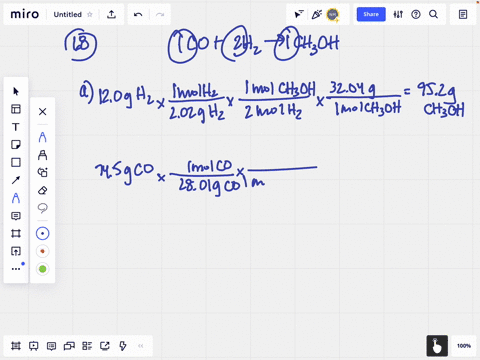The image size is (480, 360).
Task: Start presentation mode in bottom toolbar
Action: (x=33, y=346)
